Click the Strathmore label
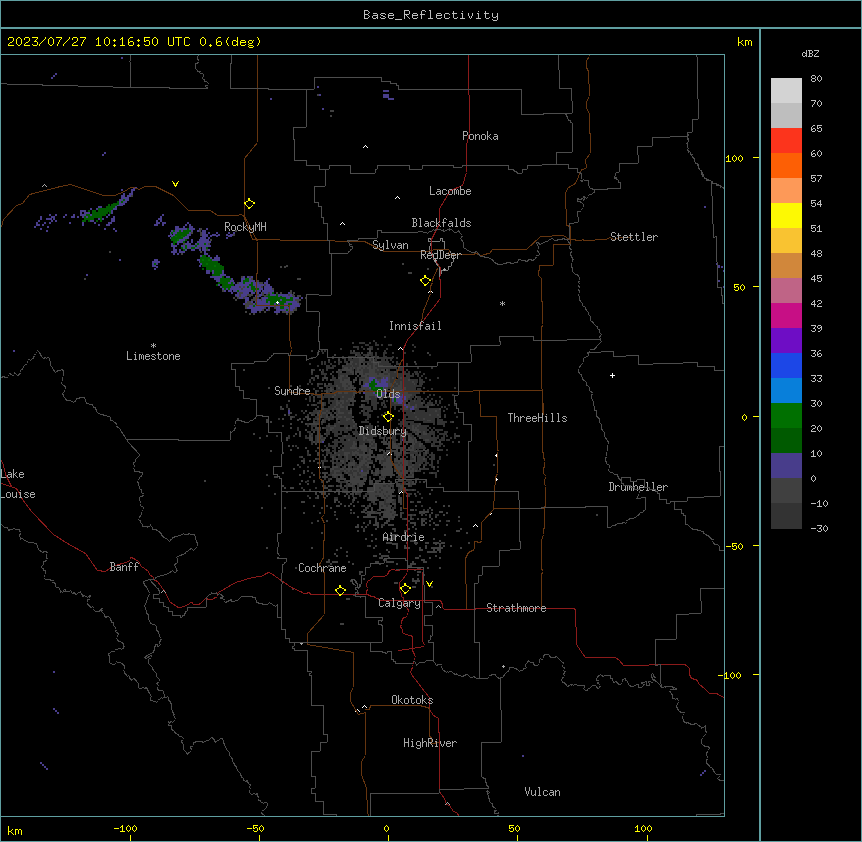Screen dimensions: 862x842 [x=516, y=608]
